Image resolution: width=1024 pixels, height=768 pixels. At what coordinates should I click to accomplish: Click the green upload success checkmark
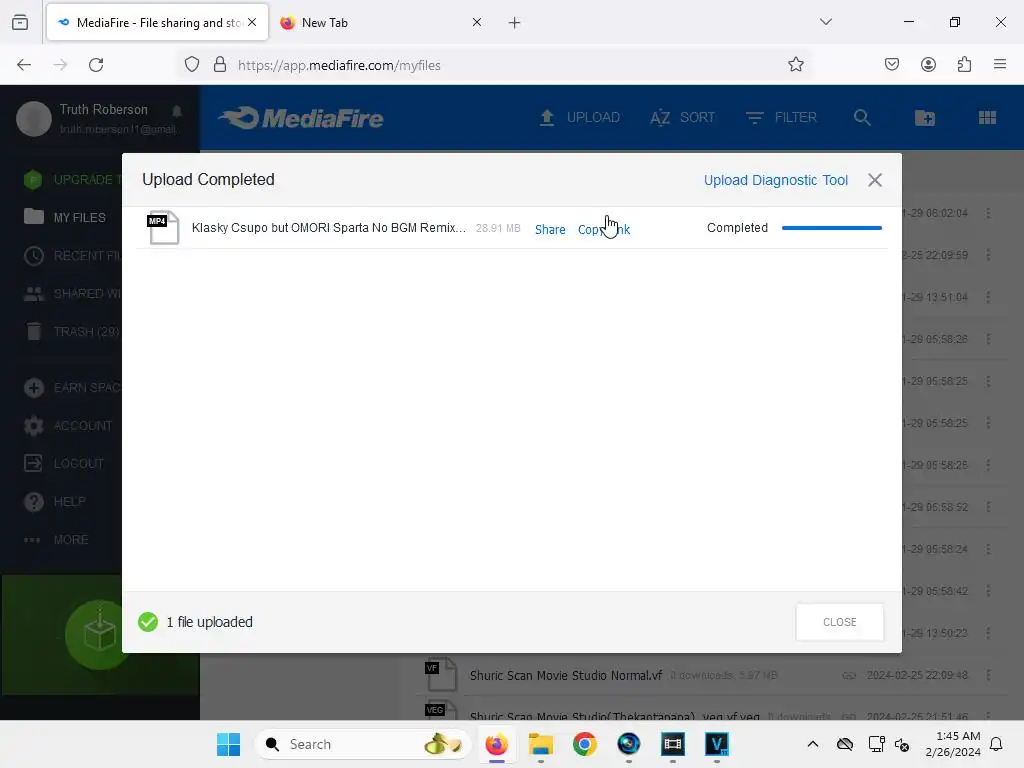click(148, 622)
